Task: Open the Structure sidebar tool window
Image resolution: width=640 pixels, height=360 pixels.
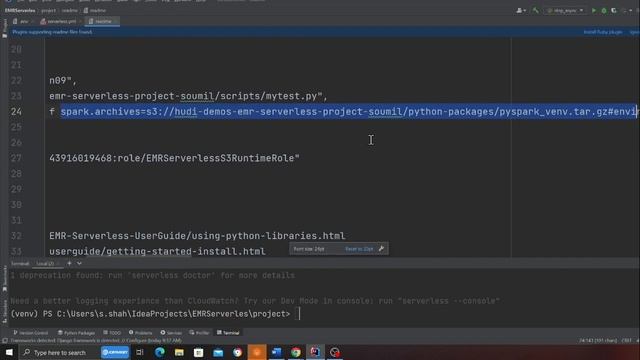Action: coord(4,311)
